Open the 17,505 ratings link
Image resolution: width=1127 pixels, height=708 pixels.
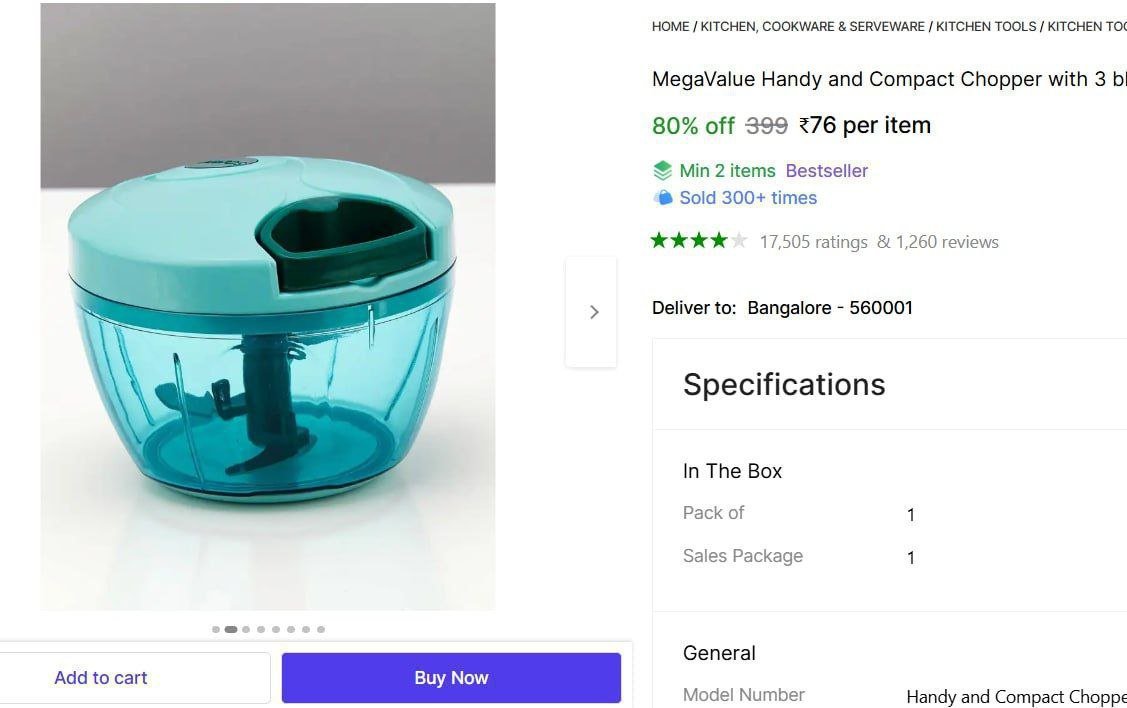pyautogui.click(x=813, y=242)
